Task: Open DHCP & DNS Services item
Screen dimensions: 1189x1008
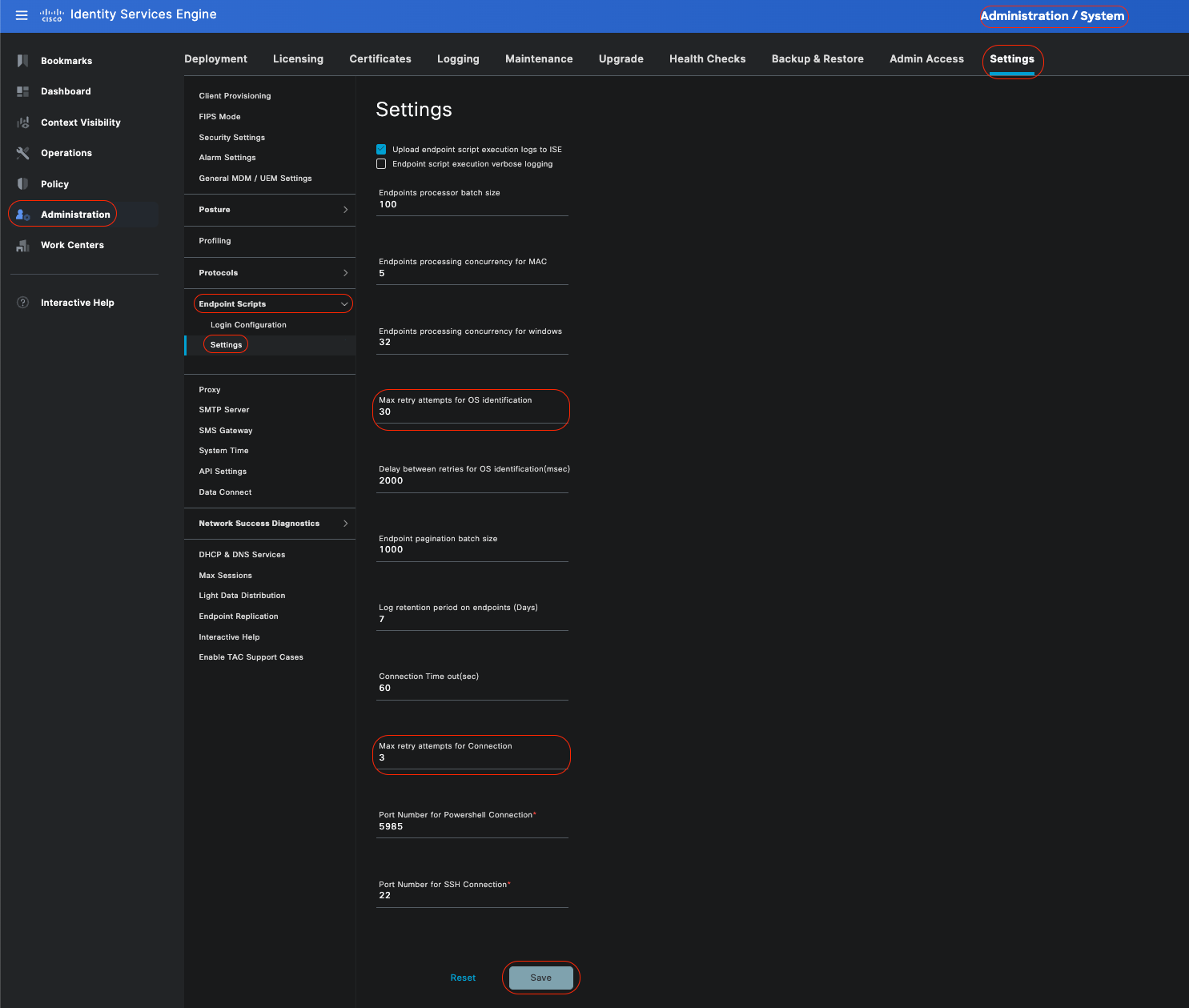Action: pyautogui.click(x=242, y=555)
